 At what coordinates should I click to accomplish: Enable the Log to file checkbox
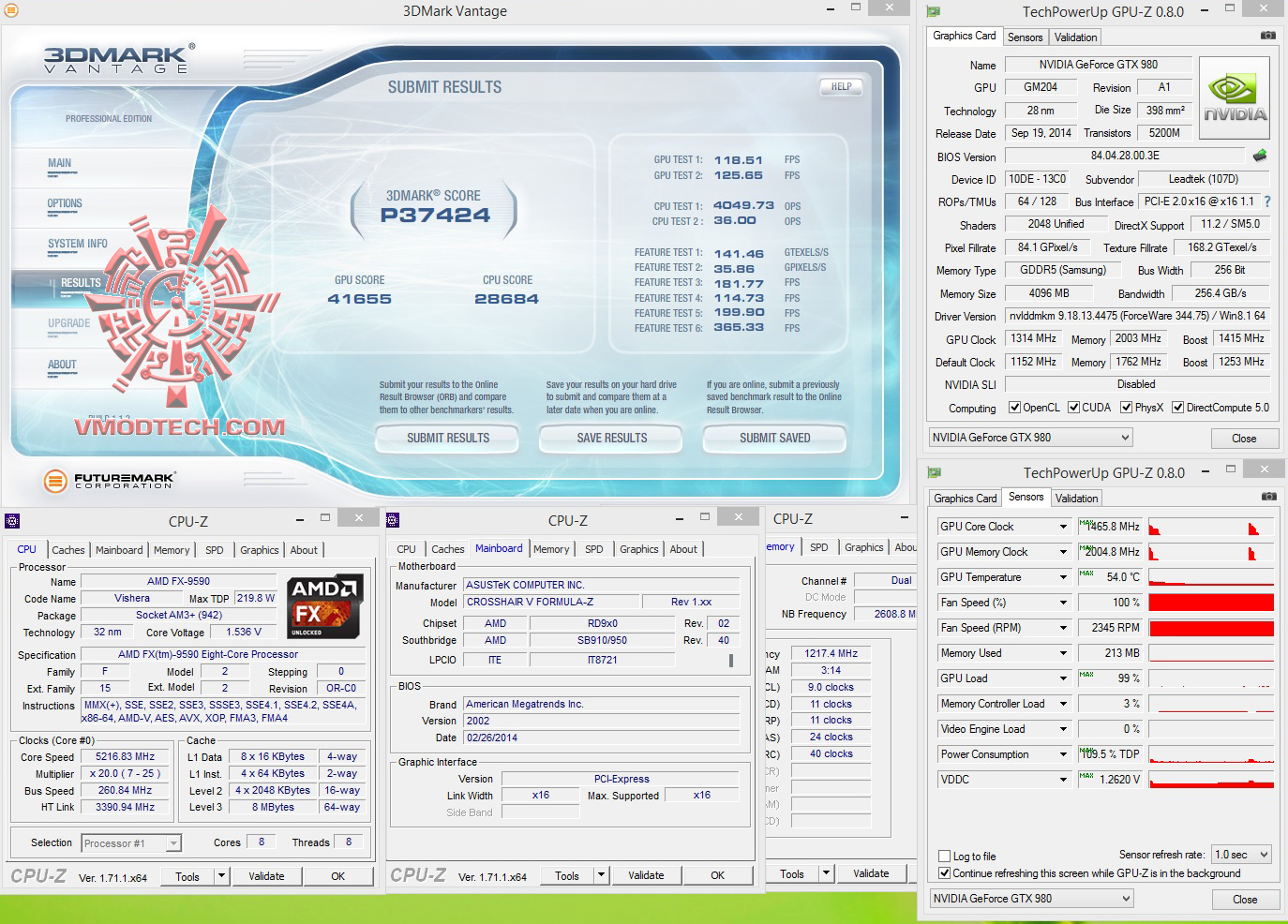[945, 857]
